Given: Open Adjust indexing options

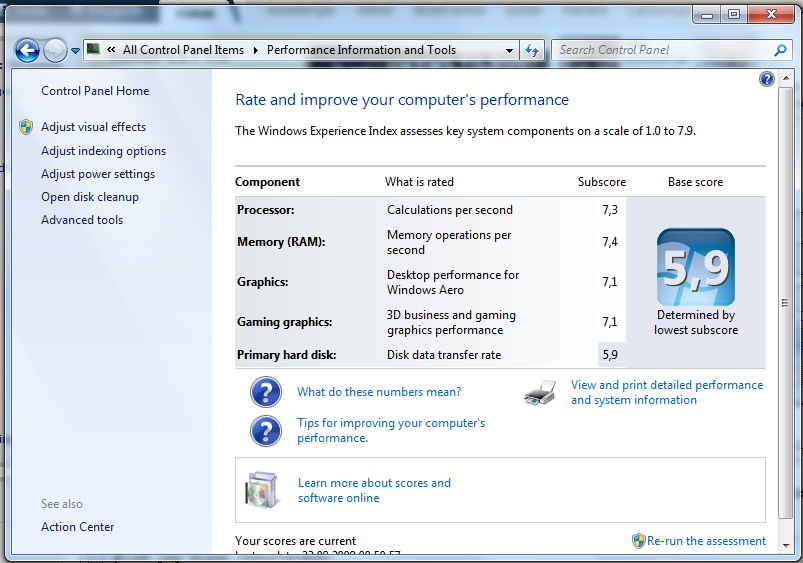Looking at the screenshot, I should (103, 151).
